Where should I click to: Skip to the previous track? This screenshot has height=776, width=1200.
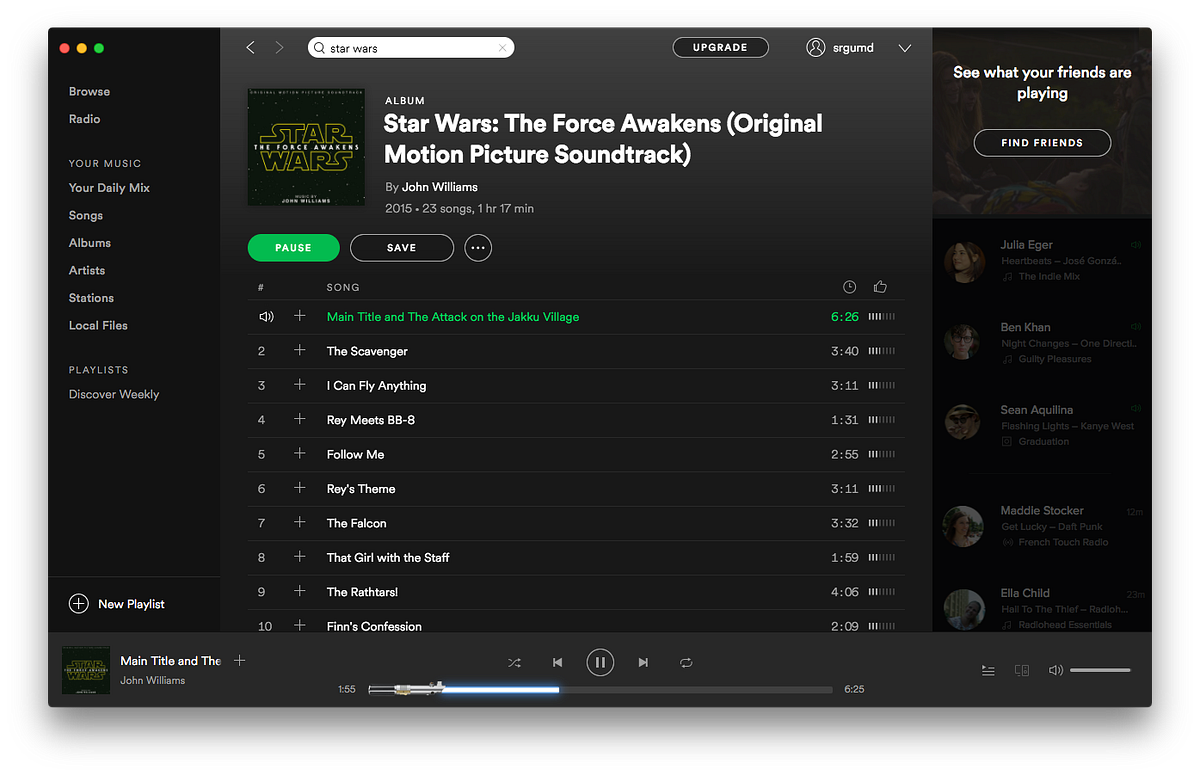tap(558, 662)
